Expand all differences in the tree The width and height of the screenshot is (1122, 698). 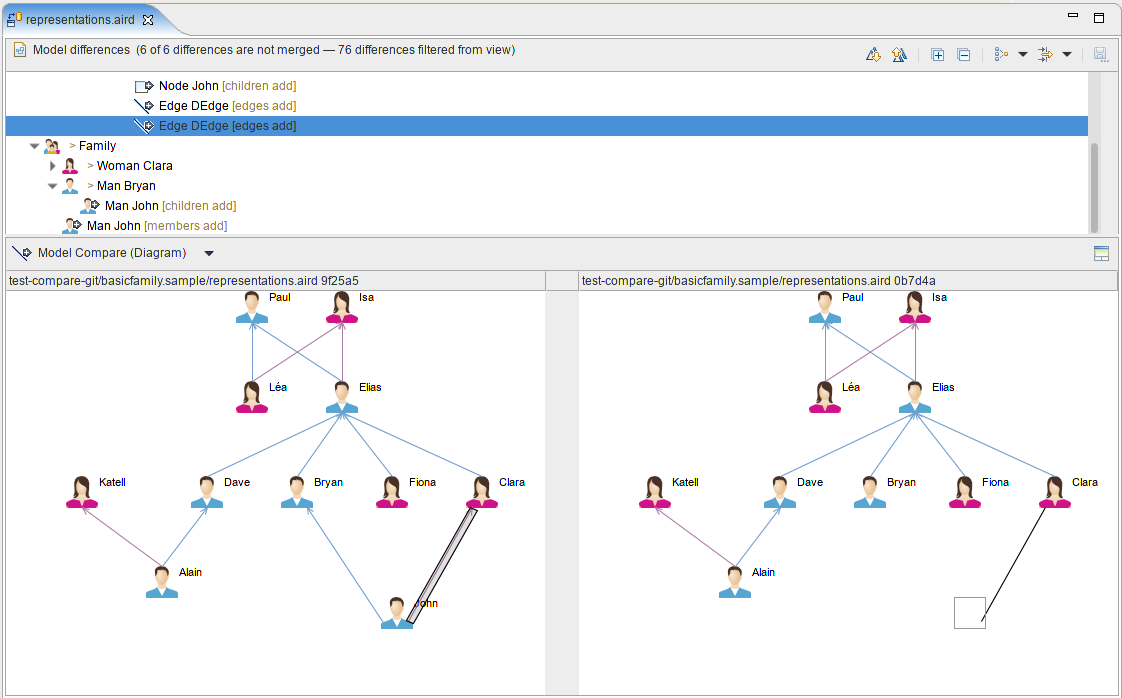point(937,54)
